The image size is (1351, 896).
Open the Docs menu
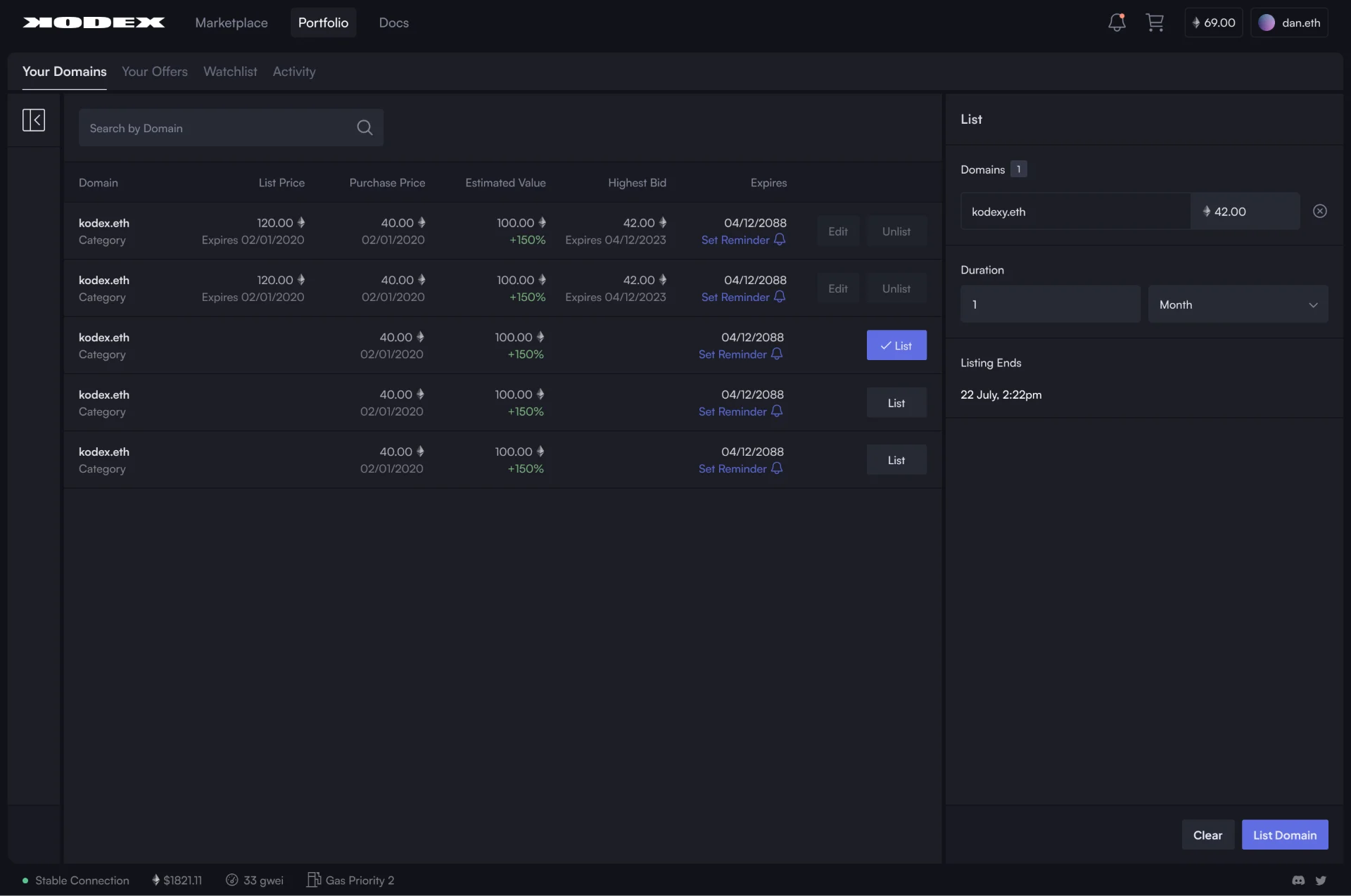(x=393, y=23)
